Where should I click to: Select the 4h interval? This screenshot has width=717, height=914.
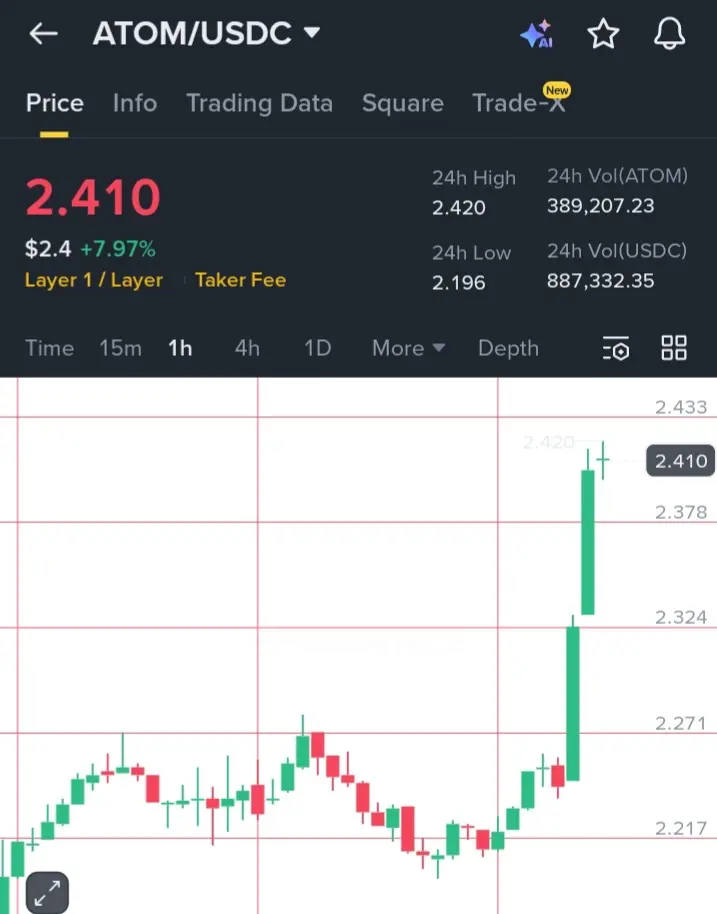click(247, 348)
